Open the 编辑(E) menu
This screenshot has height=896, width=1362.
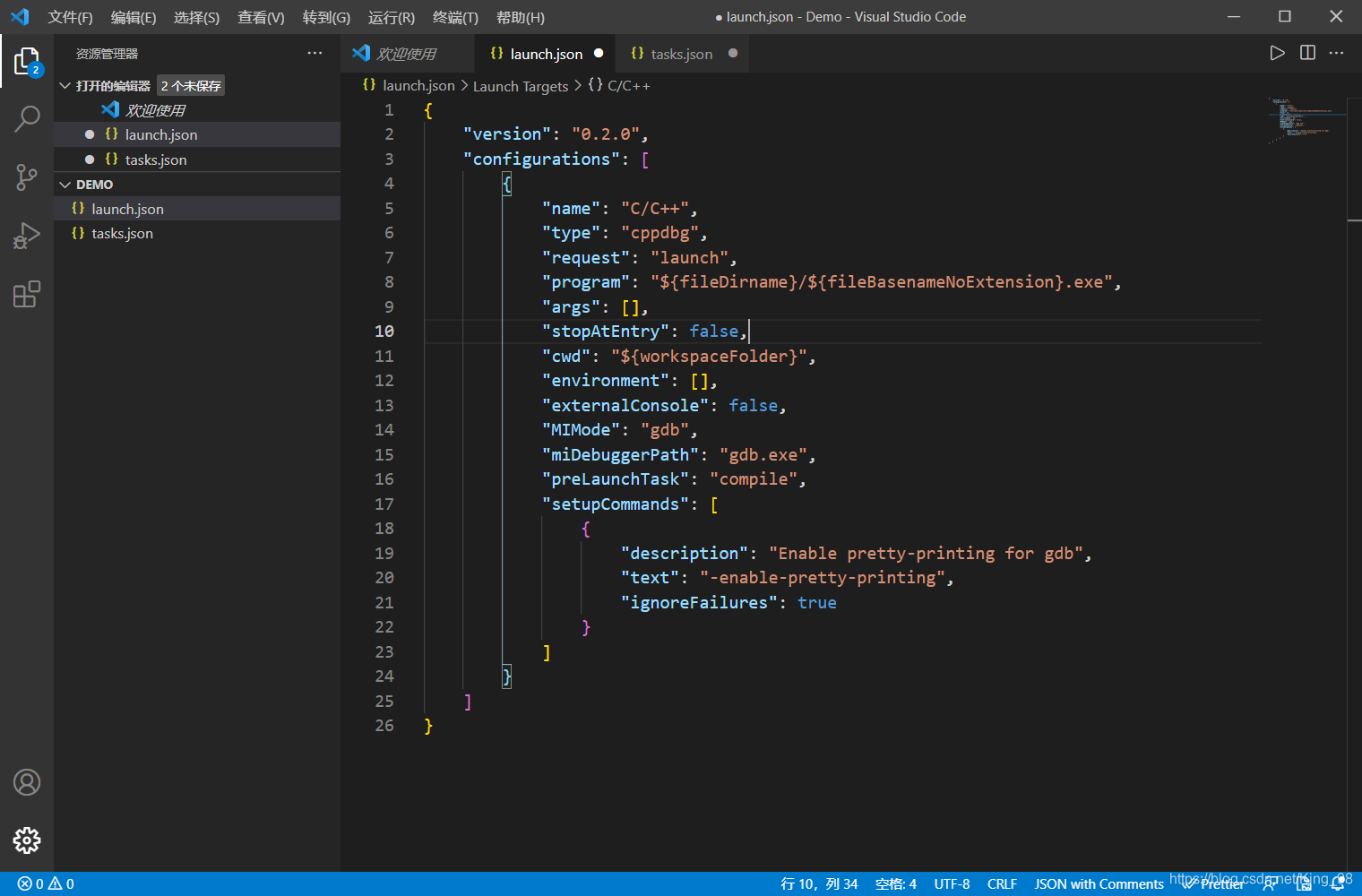coord(134,17)
